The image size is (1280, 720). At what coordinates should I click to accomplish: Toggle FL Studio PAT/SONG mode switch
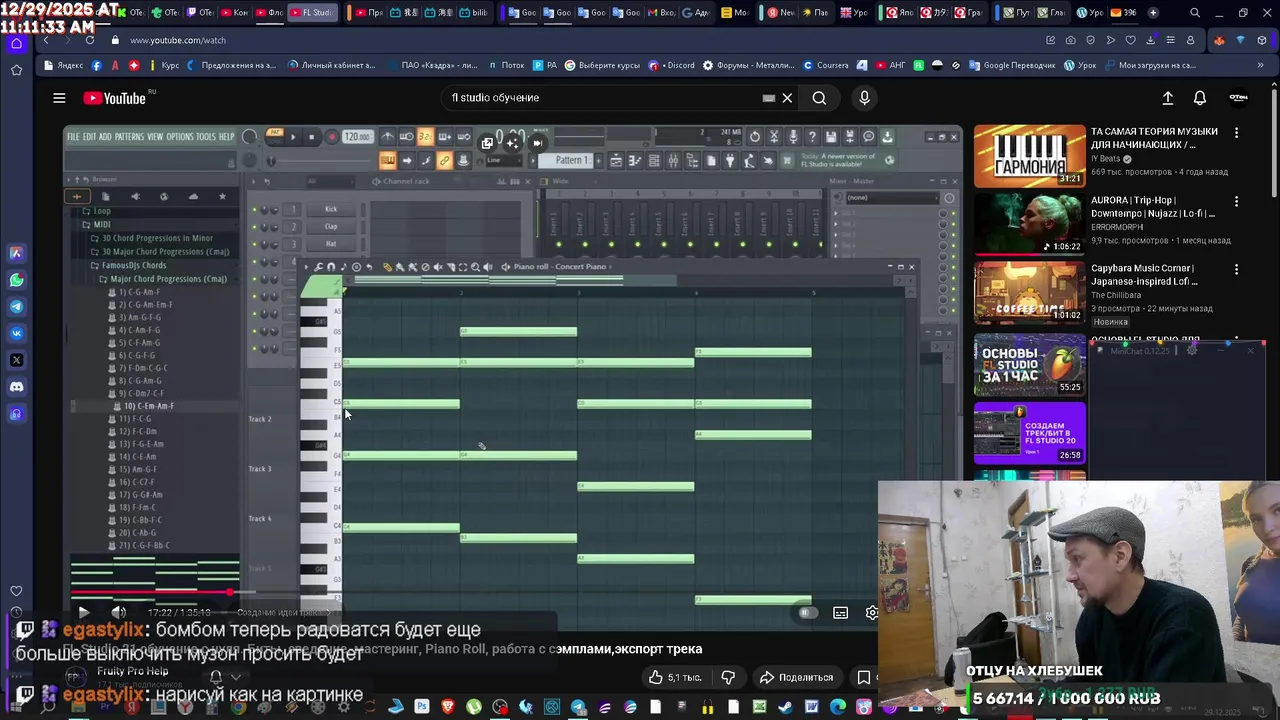275,137
